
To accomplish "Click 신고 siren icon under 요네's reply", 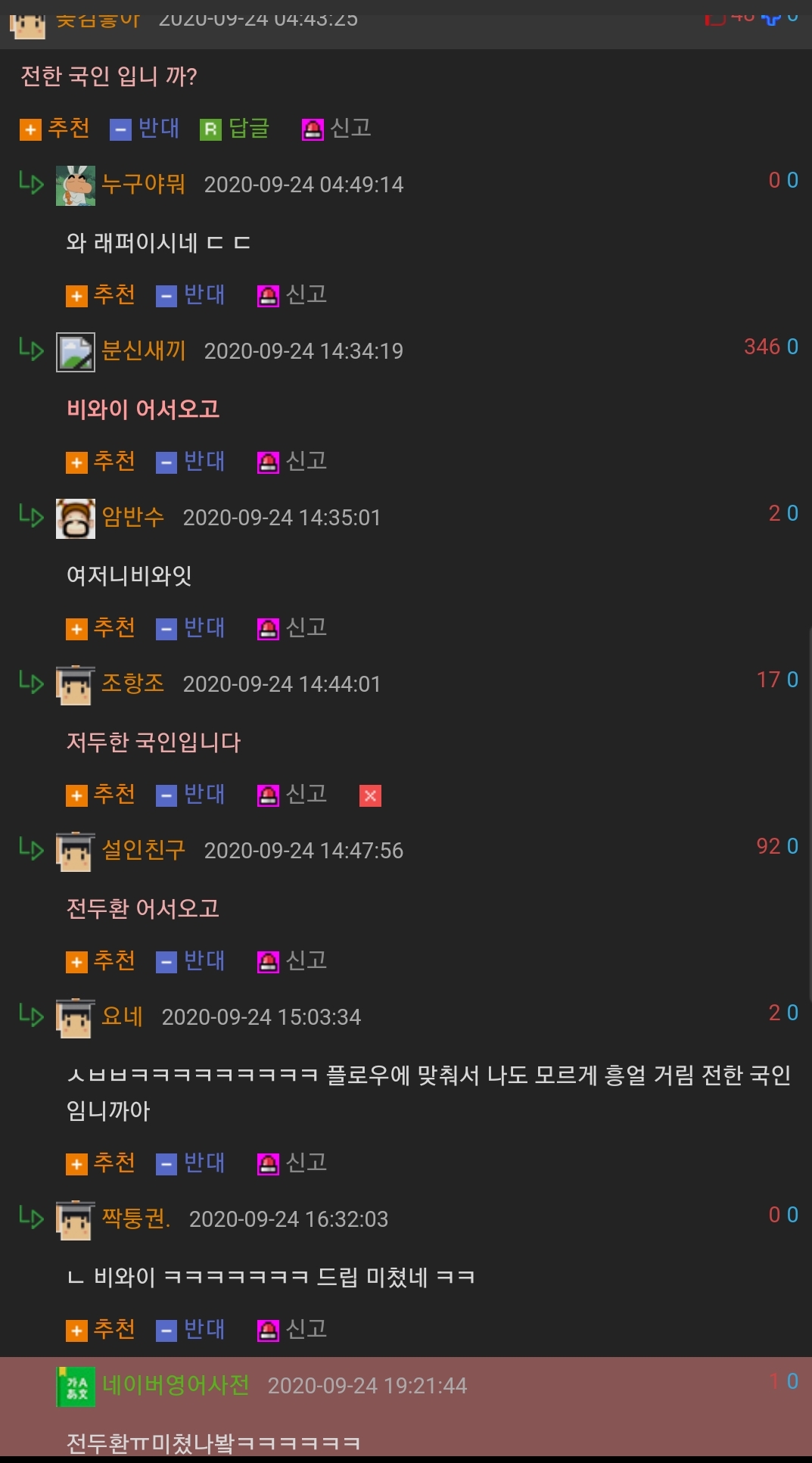I will tap(268, 1164).
